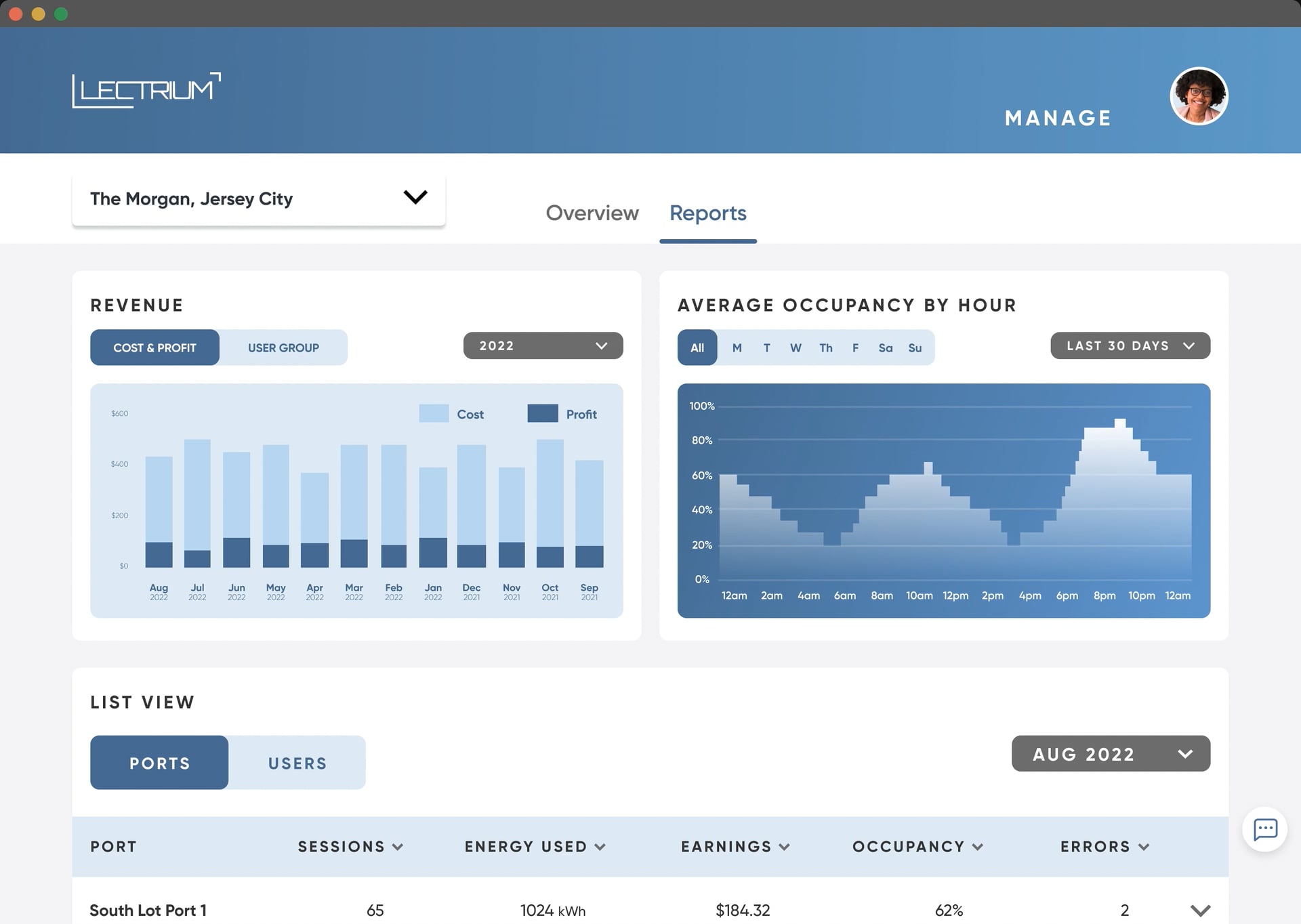Select the Reports tab
The width and height of the screenshot is (1301, 924).
click(707, 213)
